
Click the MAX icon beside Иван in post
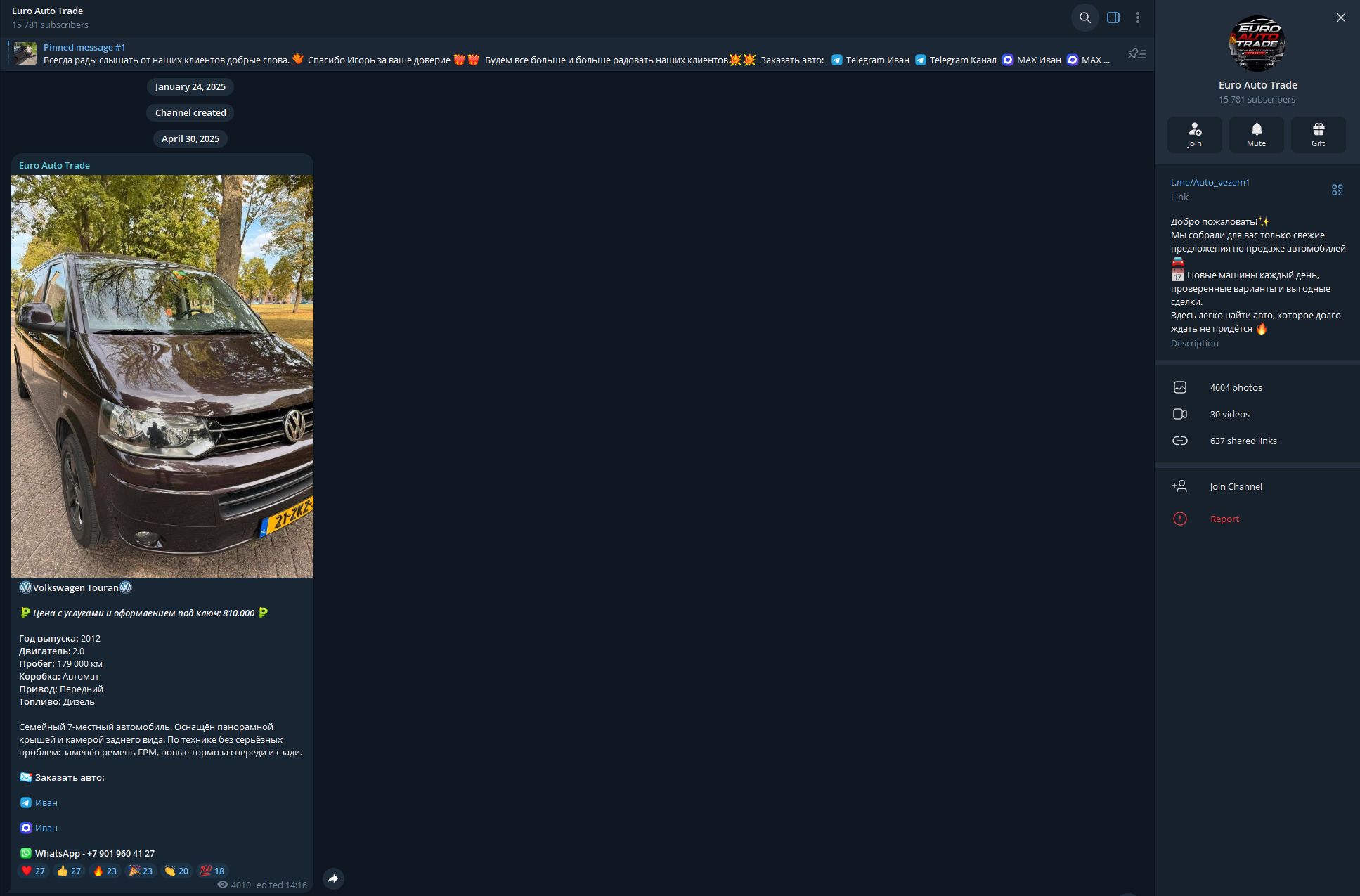tap(26, 828)
